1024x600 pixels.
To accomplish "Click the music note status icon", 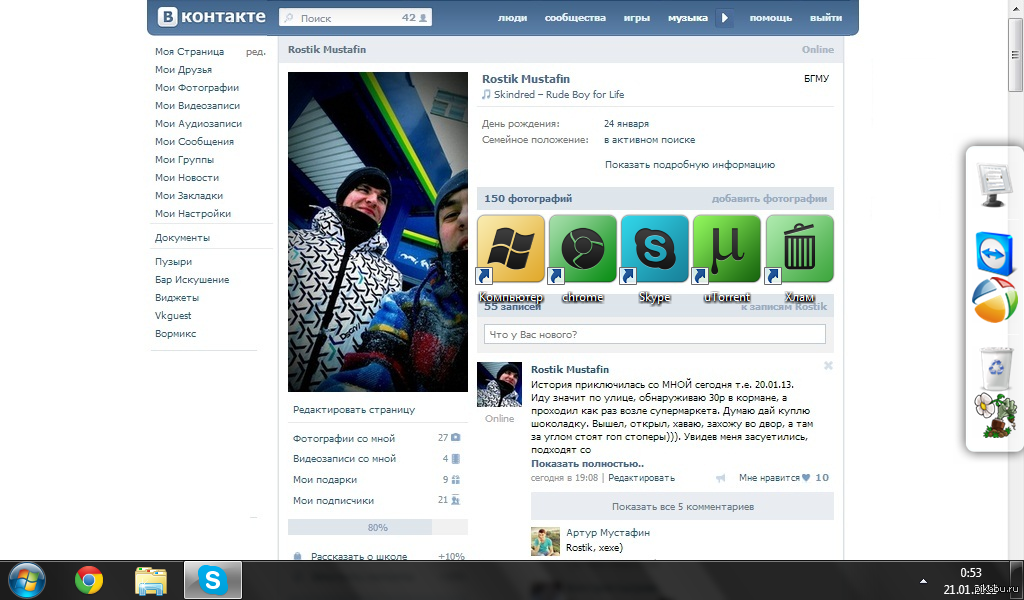I will [486, 94].
